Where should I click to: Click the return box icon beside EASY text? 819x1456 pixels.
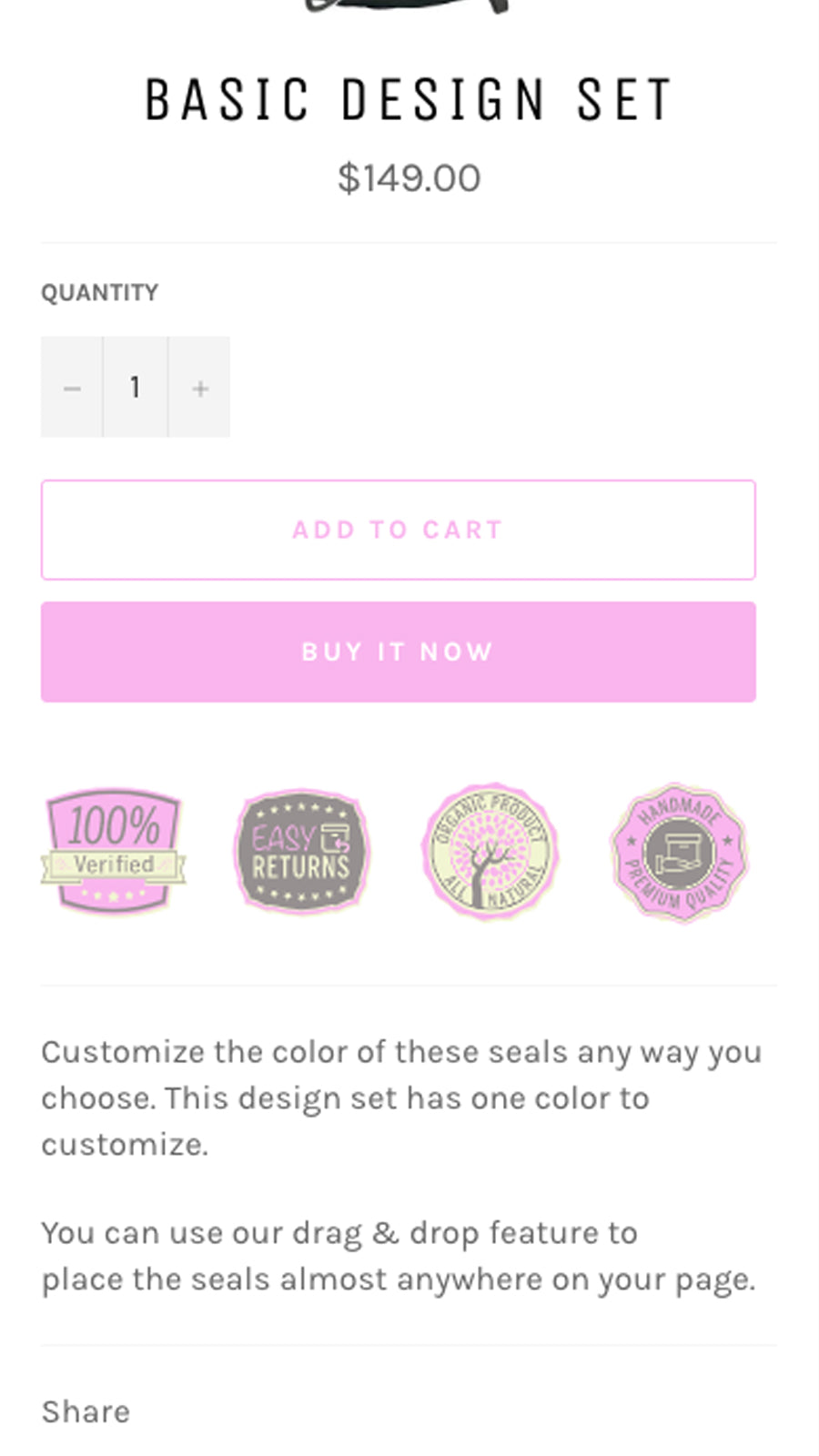tap(334, 837)
